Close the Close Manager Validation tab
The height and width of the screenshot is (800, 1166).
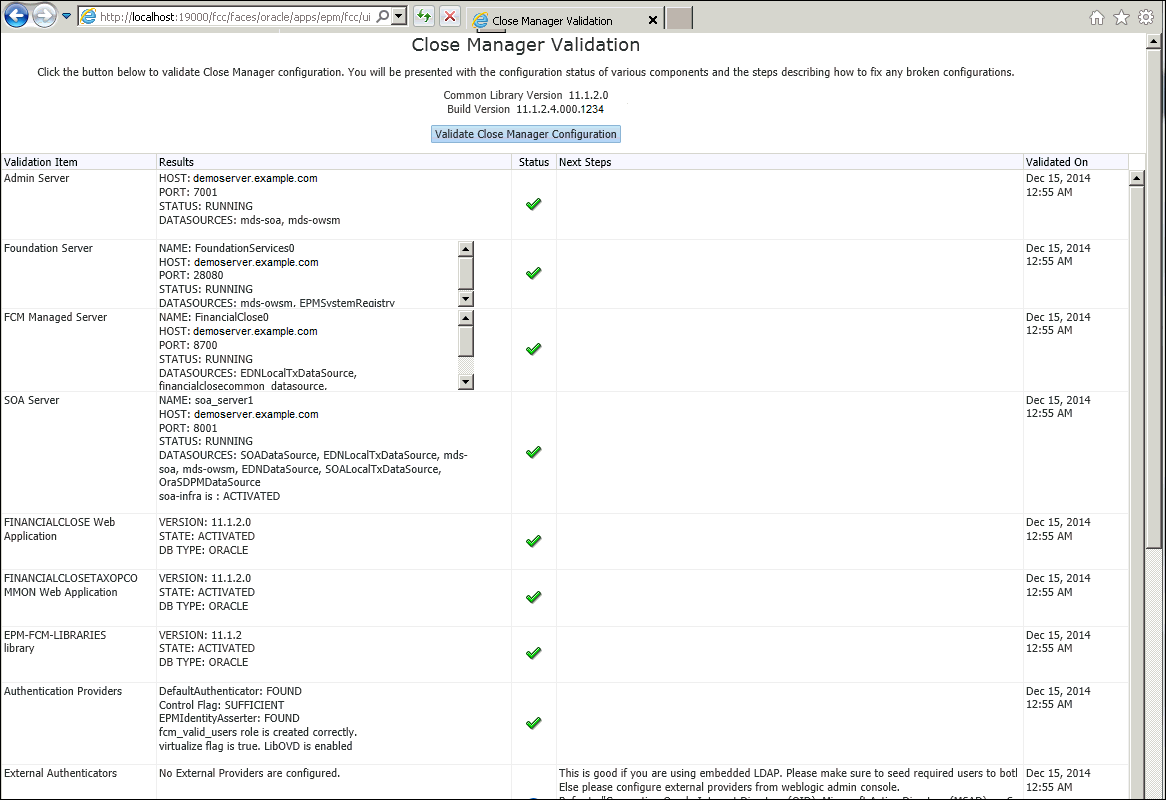(x=653, y=20)
